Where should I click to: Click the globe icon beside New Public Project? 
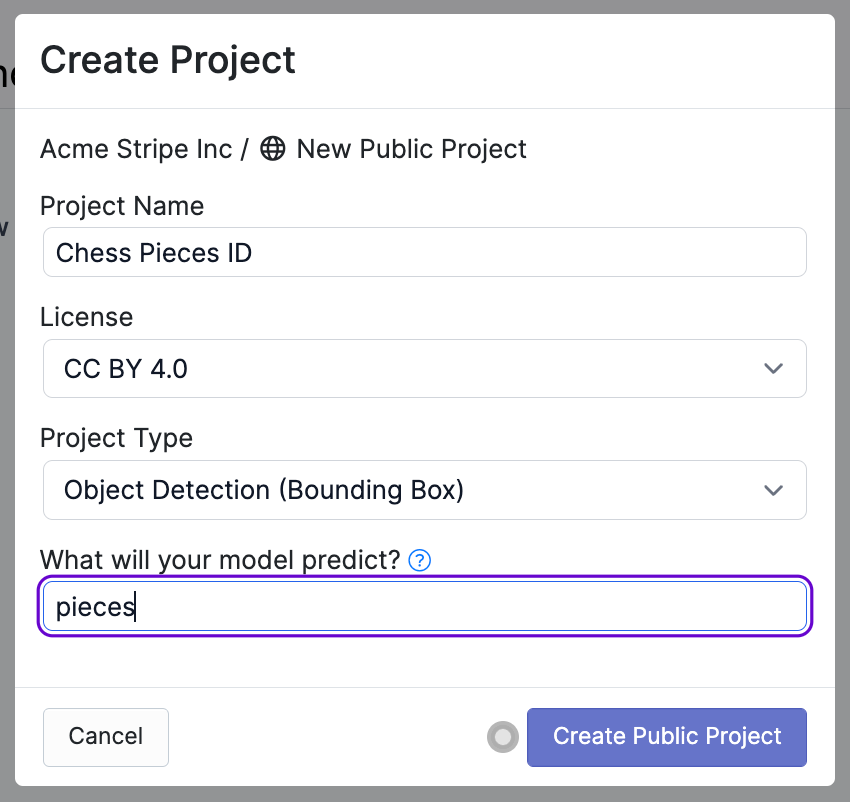tap(272, 149)
